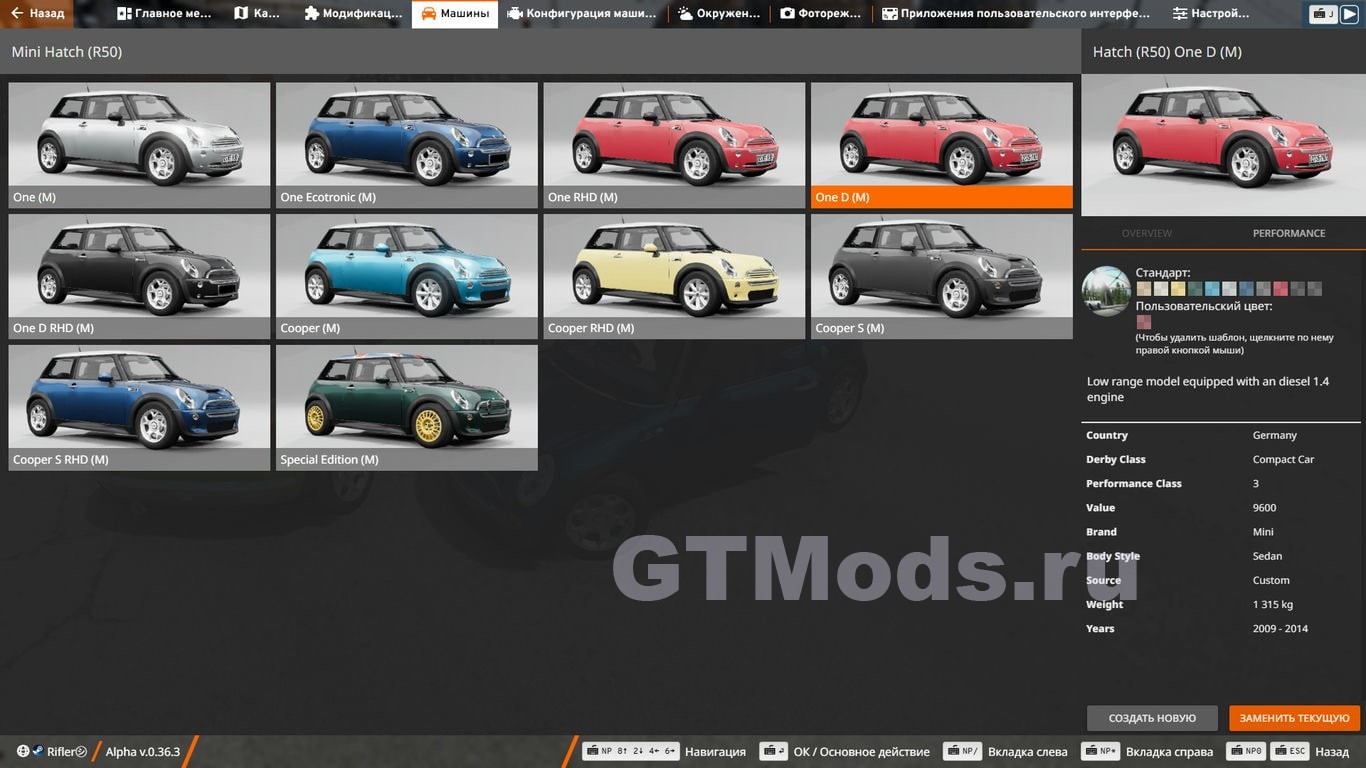Click the 9600 value entry

(x=1265, y=508)
